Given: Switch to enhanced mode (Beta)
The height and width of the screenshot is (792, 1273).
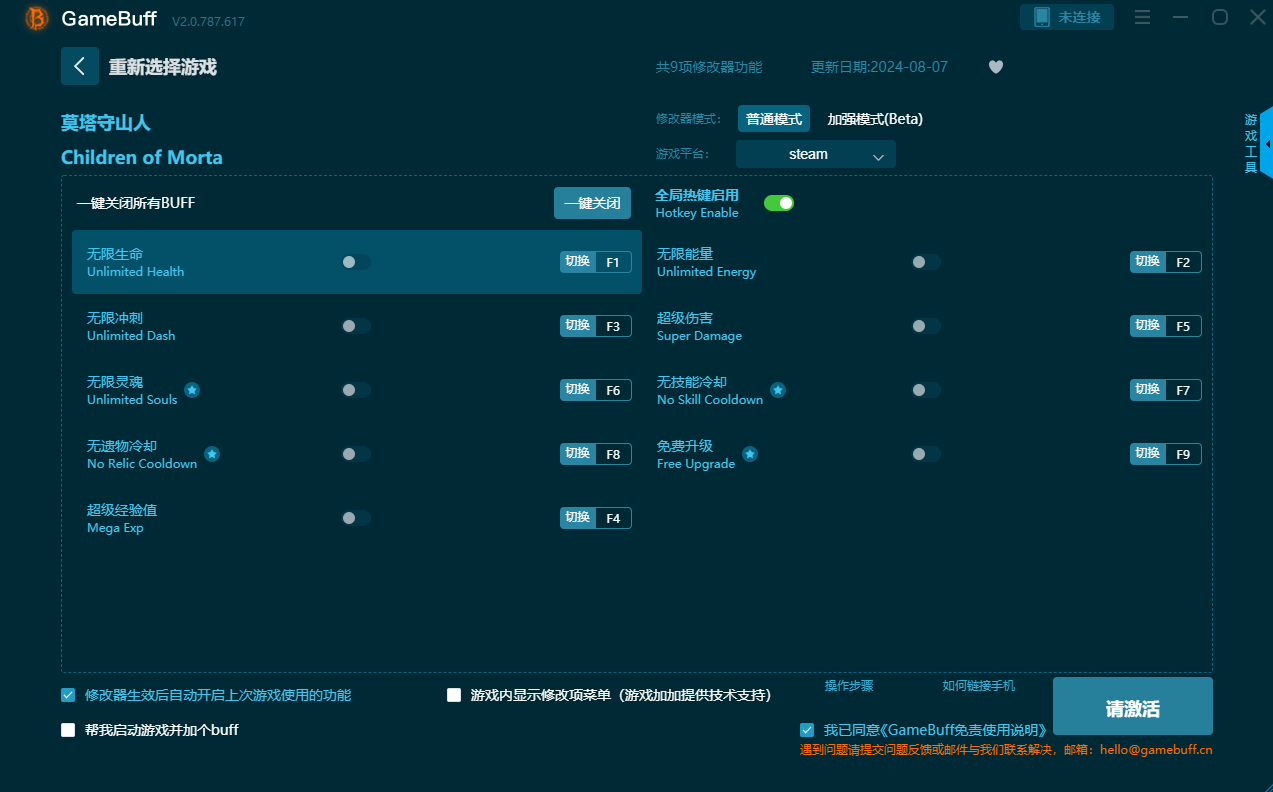Looking at the screenshot, I should (874, 119).
